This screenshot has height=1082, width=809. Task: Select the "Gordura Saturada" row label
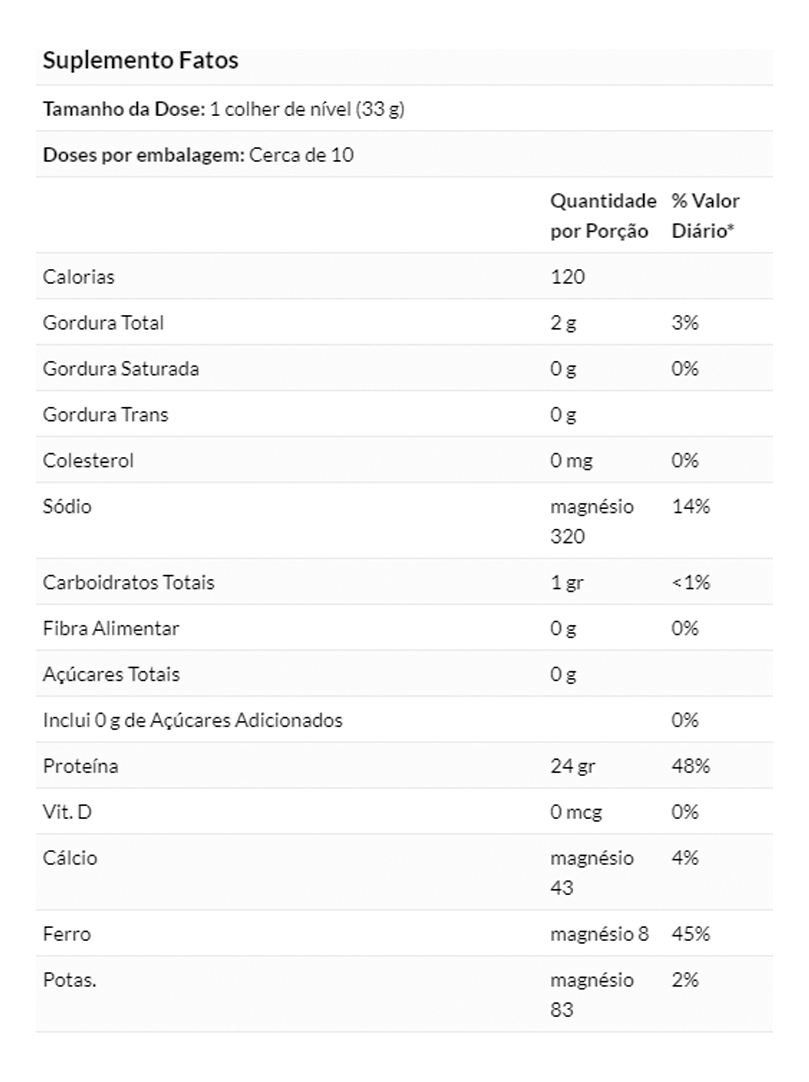click(120, 368)
